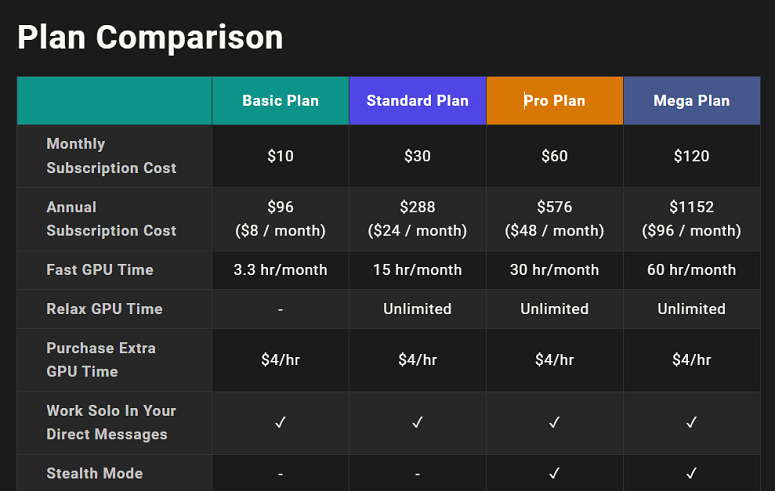
Task: Click the Purchase Extra GPU Time label
Action: [100, 360]
